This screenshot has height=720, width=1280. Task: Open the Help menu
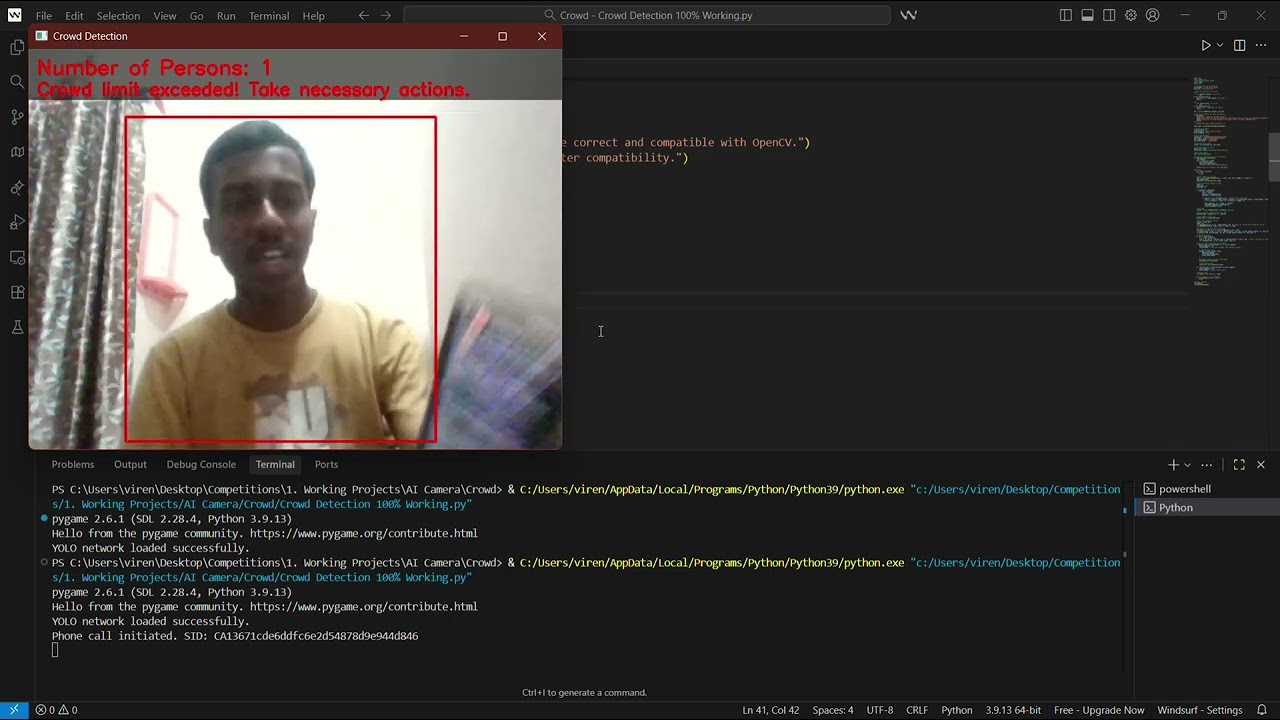pyautogui.click(x=314, y=15)
